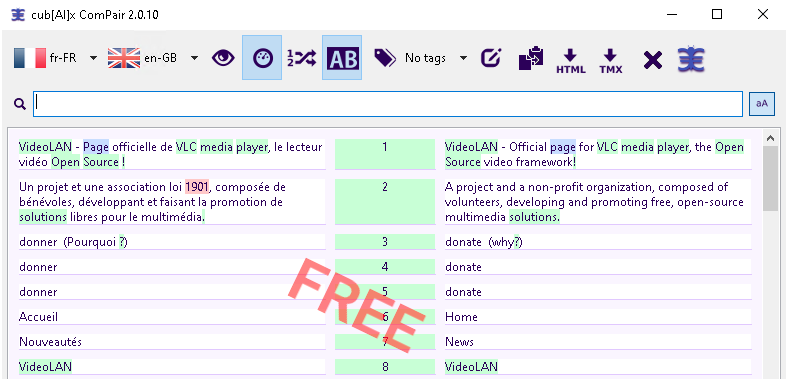Click the eye visibility icon in toolbar
Viewport: 788px width, 379px height.
pyautogui.click(x=223, y=58)
